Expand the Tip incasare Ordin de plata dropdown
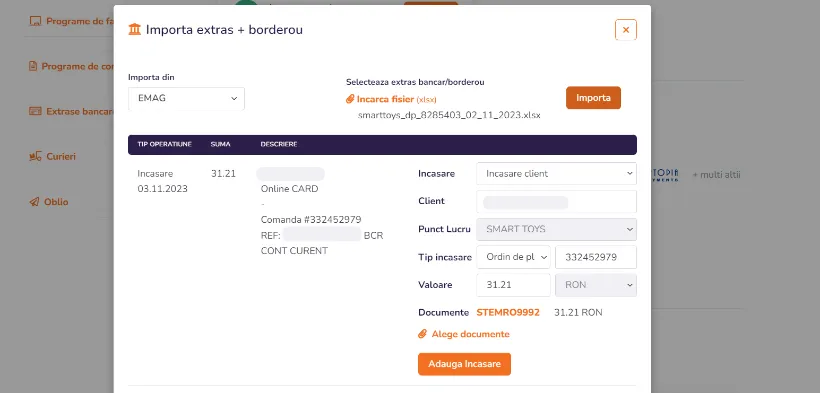820x393 pixels. tap(514, 257)
